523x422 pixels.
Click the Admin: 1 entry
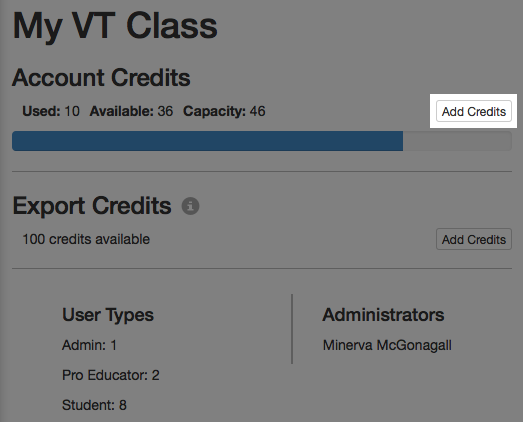click(89, 345)
